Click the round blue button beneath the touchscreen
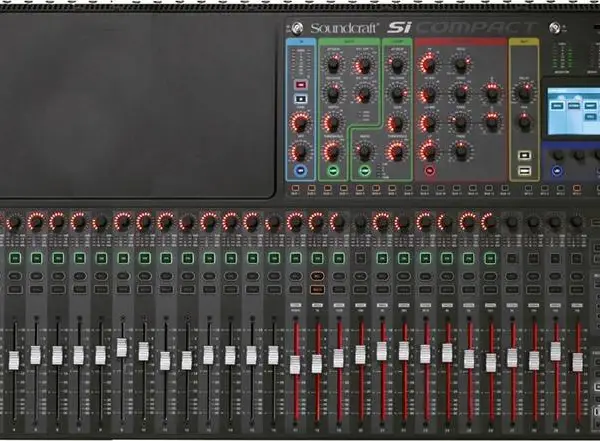The height and width of the screenshot is (441, 600). [x=557, y=171]
